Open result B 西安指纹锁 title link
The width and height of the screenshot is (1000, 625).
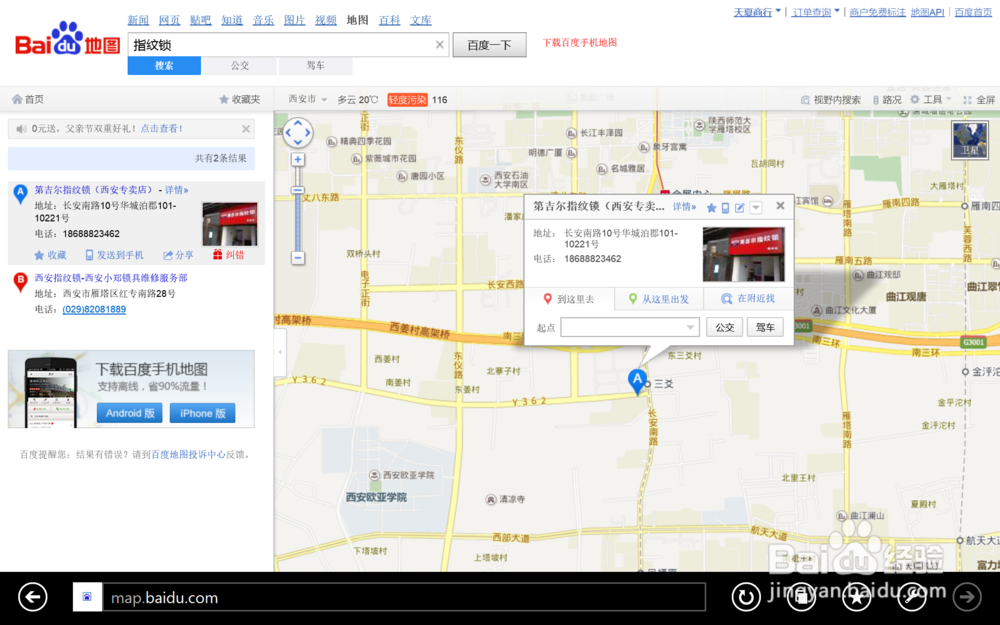[x=111, y=278]
